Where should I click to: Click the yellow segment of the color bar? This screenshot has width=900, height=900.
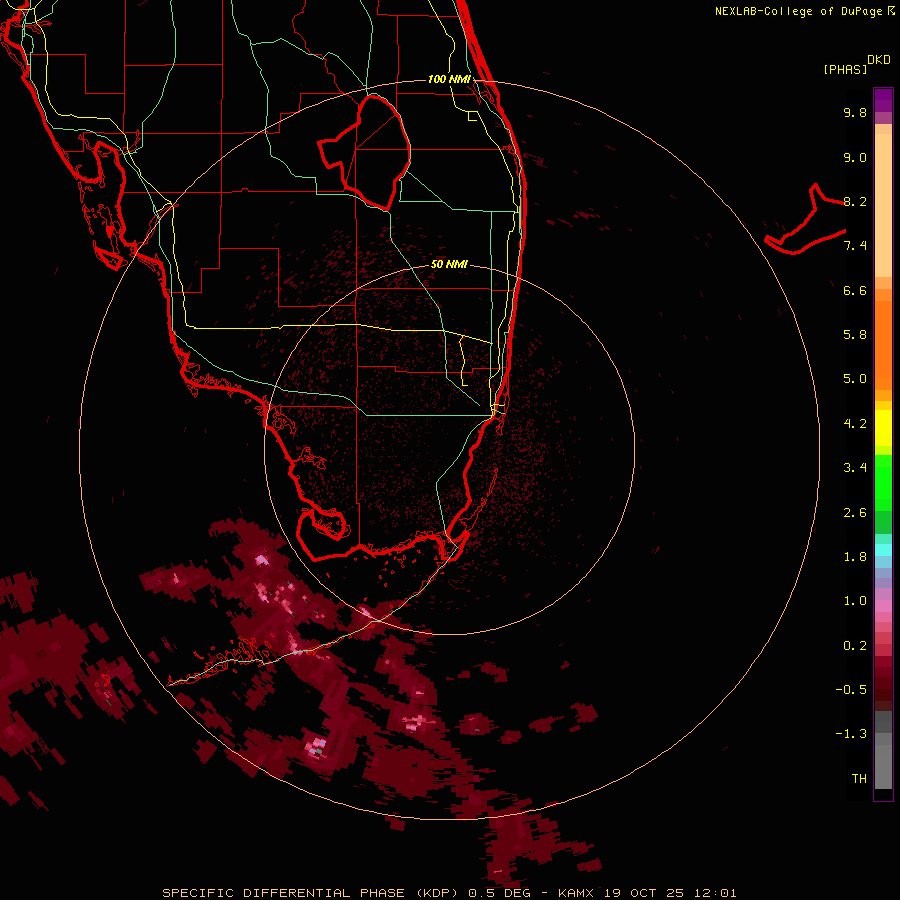tap(883, 428)
